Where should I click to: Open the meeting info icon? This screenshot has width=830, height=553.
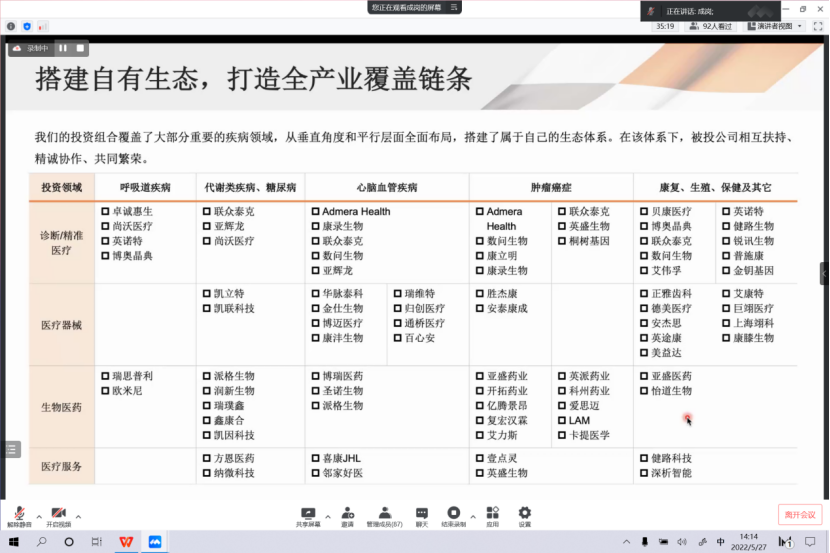(x=11, y=26)
